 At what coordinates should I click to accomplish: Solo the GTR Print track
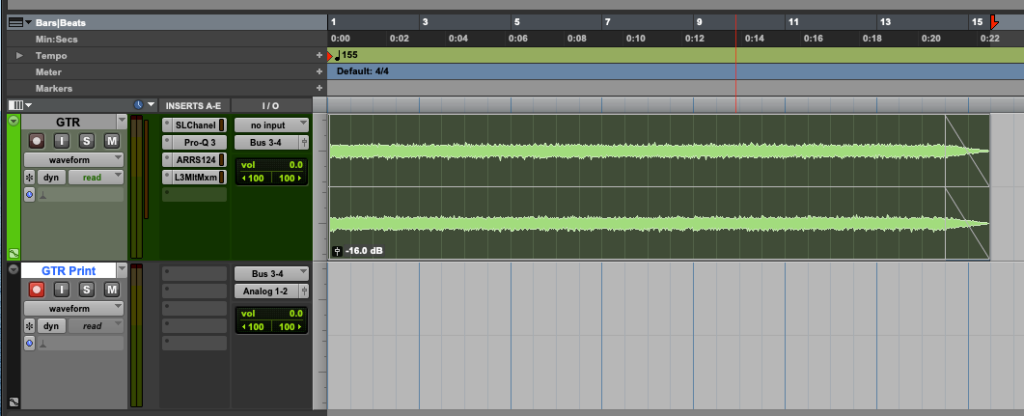tap(87, 289)
